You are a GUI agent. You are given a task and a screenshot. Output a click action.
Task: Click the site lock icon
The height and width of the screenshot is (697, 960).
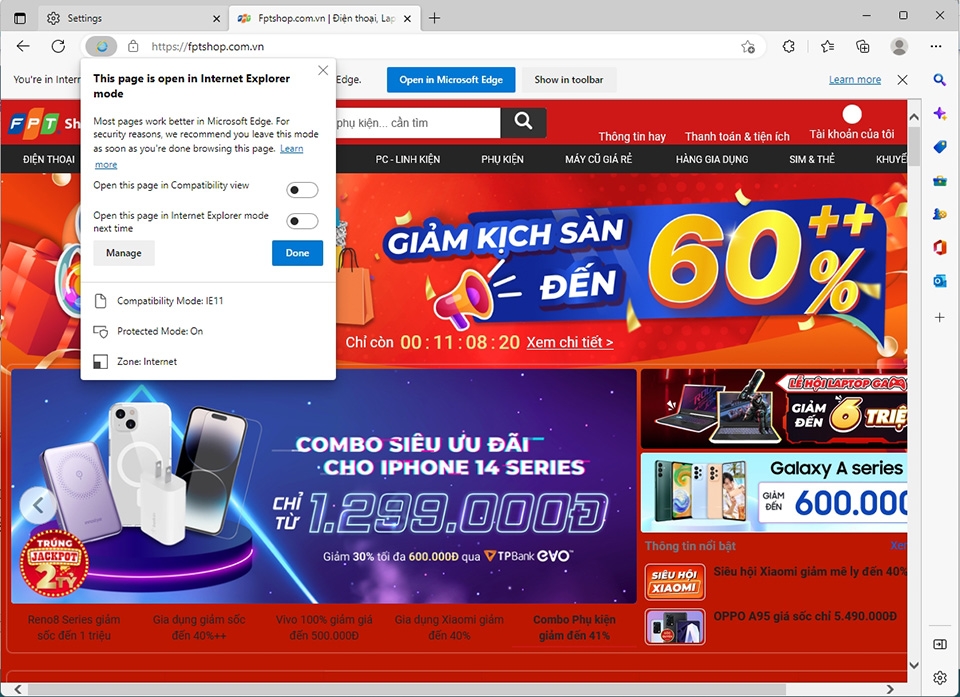[x=133, y=47]
